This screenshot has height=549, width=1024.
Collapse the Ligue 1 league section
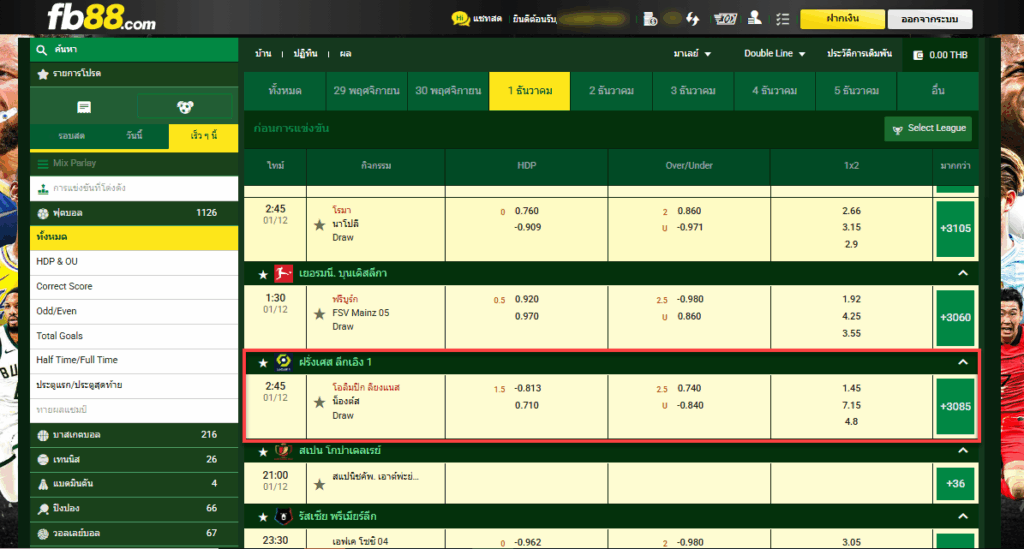pyautogui.click(x=963, y=362)
